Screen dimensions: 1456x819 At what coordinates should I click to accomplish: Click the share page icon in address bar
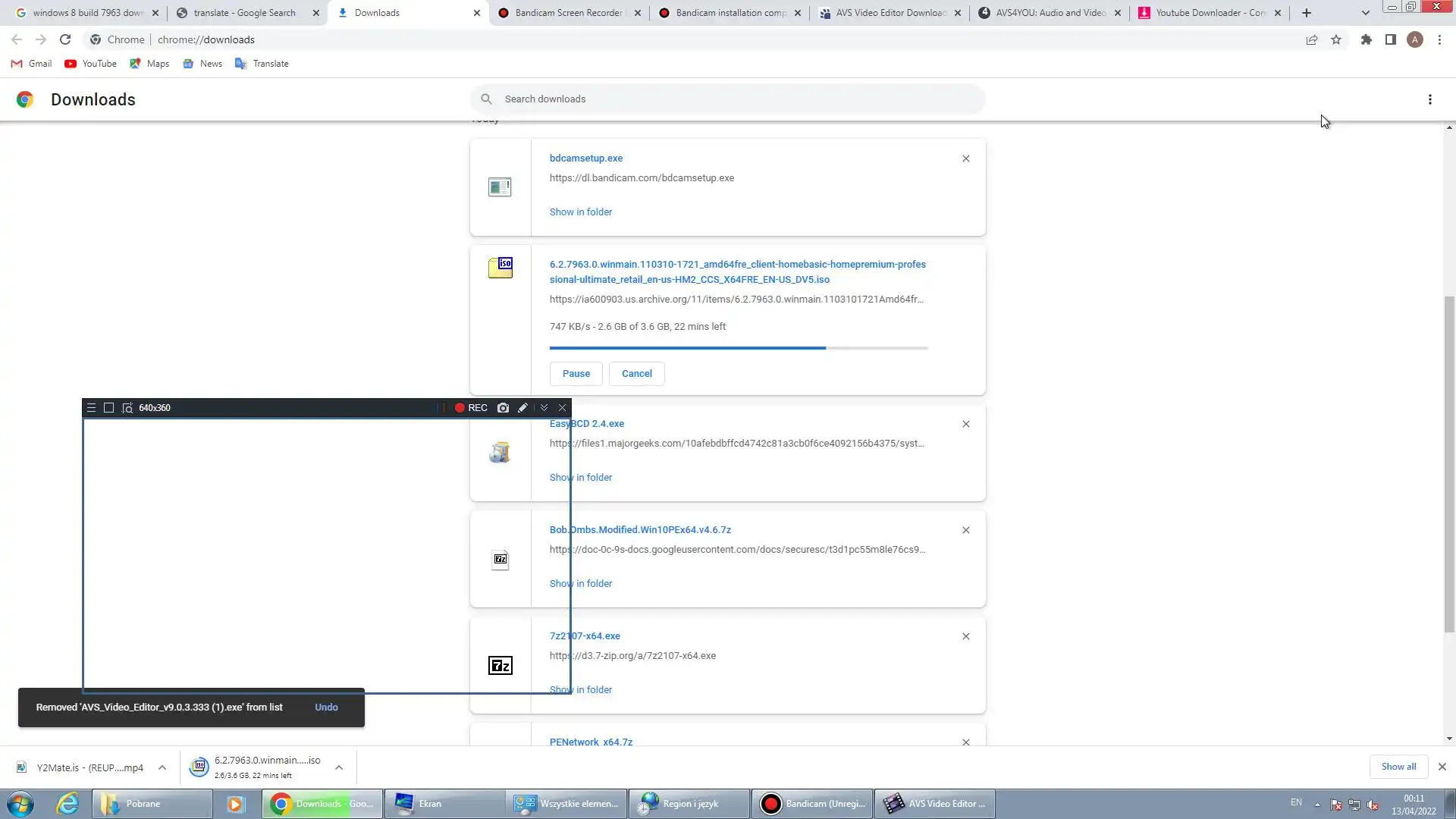[1311, 39]
